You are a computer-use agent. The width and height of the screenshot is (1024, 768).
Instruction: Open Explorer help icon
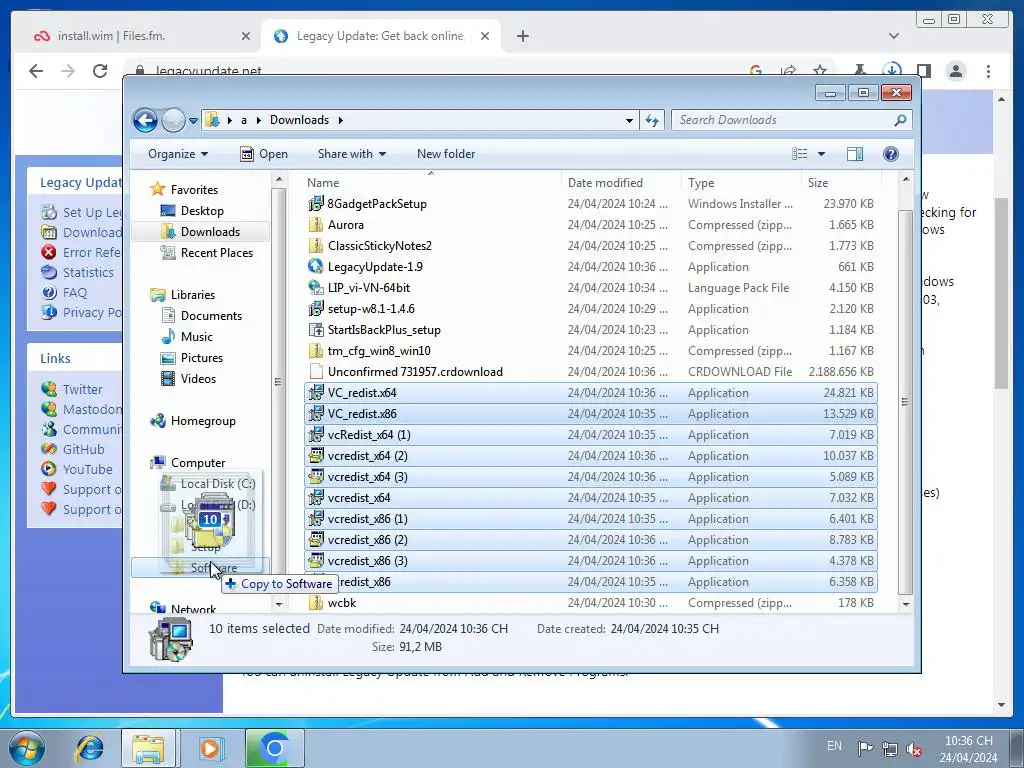[x=891, y=154]
